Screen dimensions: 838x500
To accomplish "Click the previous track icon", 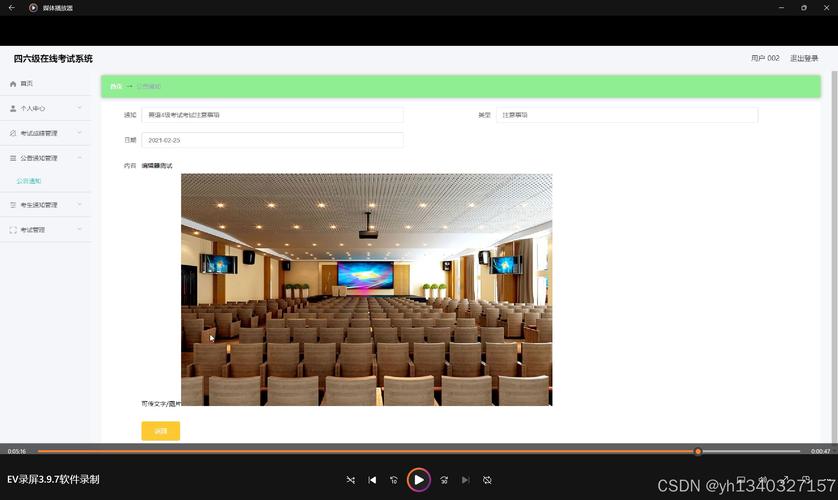I will pos(372,480).
